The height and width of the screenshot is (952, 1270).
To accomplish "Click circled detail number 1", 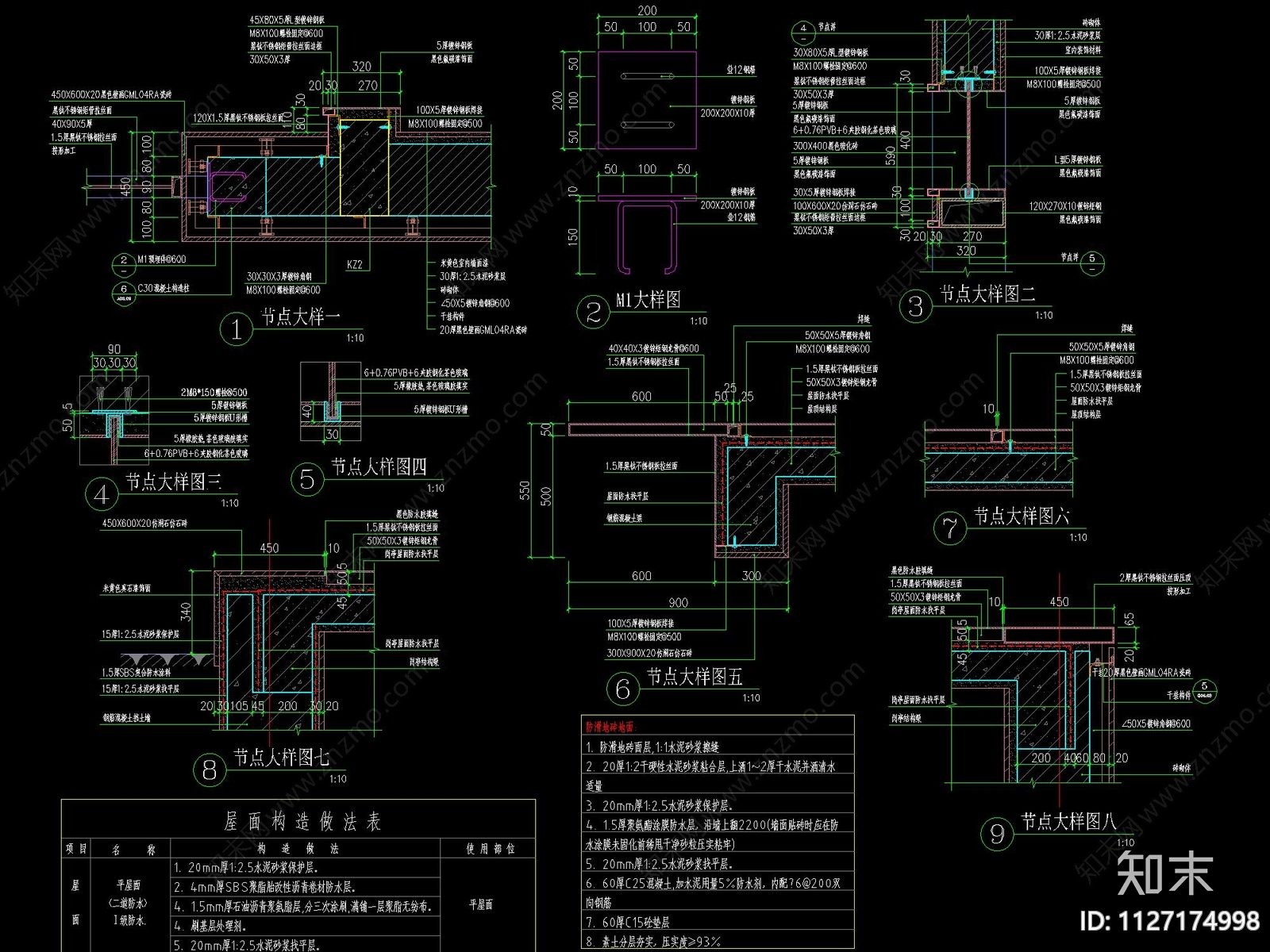I will (236, 328).
